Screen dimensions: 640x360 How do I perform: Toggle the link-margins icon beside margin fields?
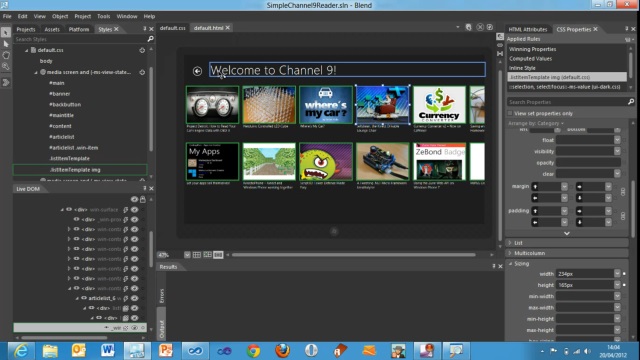[623, 192]
